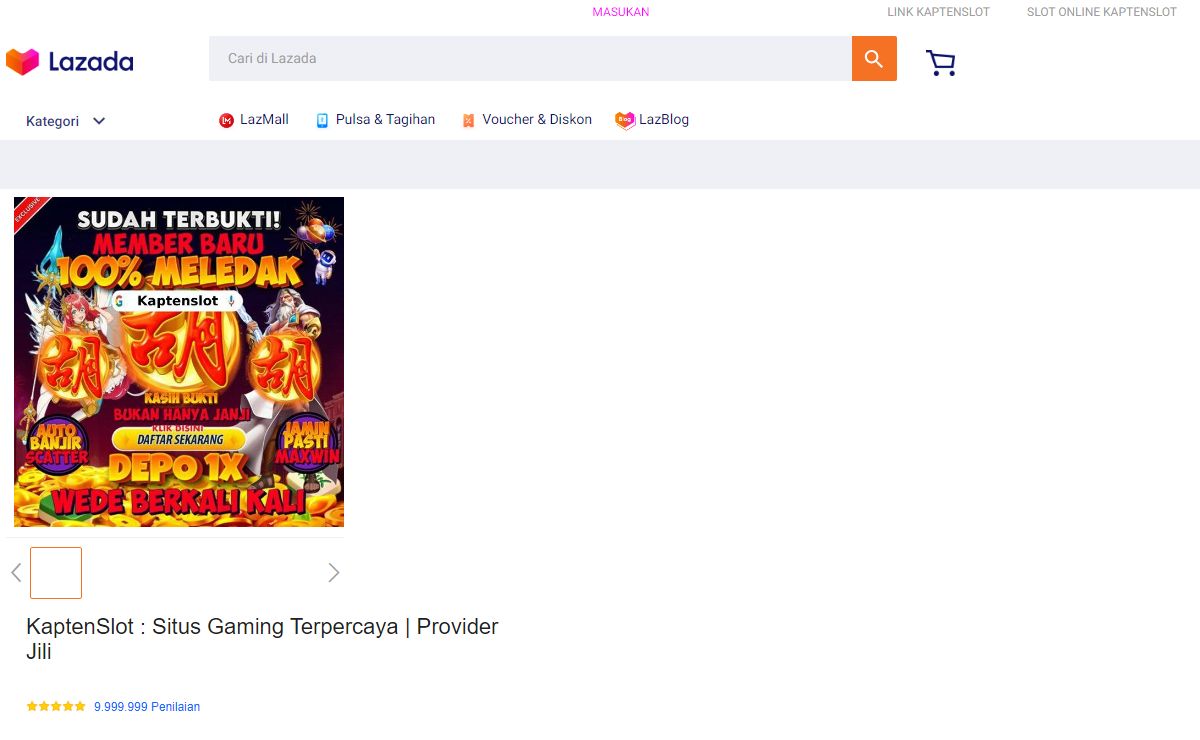Select the orange-bordered image thumbnail
Viewport: 1200px width, 740px height.
[x=56, y=573]
